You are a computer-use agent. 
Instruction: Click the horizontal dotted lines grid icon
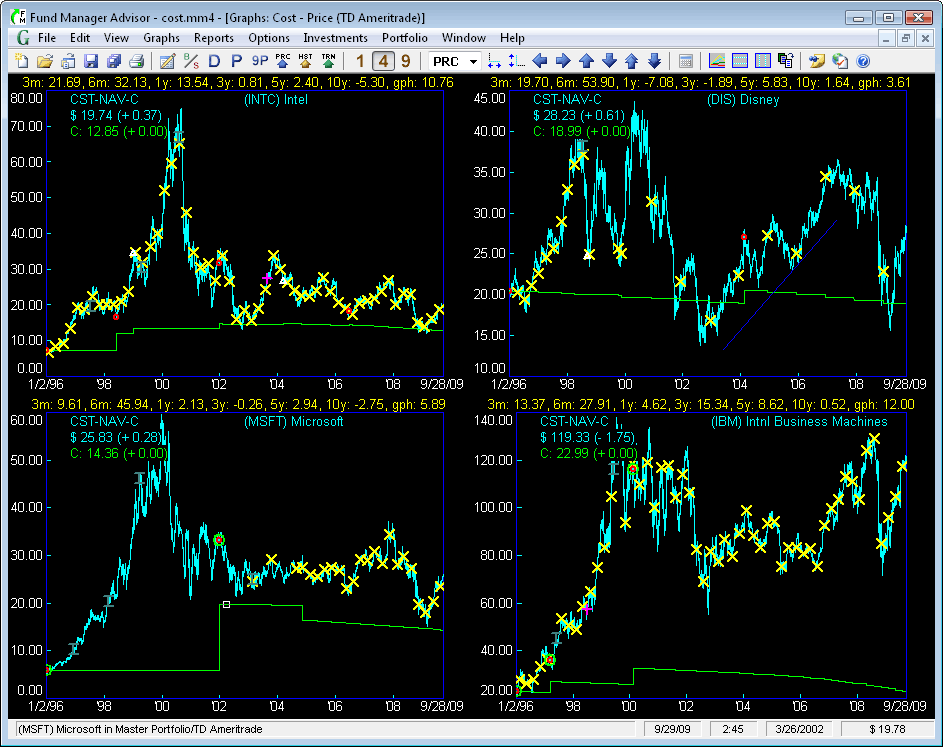[740, 61]
